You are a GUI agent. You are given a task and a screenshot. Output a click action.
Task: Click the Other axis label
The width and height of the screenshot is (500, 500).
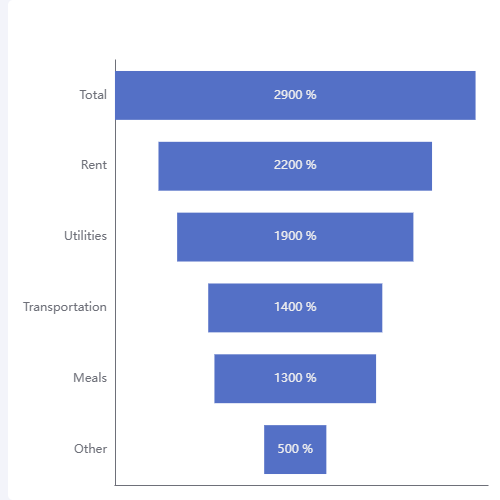[91, 449]
